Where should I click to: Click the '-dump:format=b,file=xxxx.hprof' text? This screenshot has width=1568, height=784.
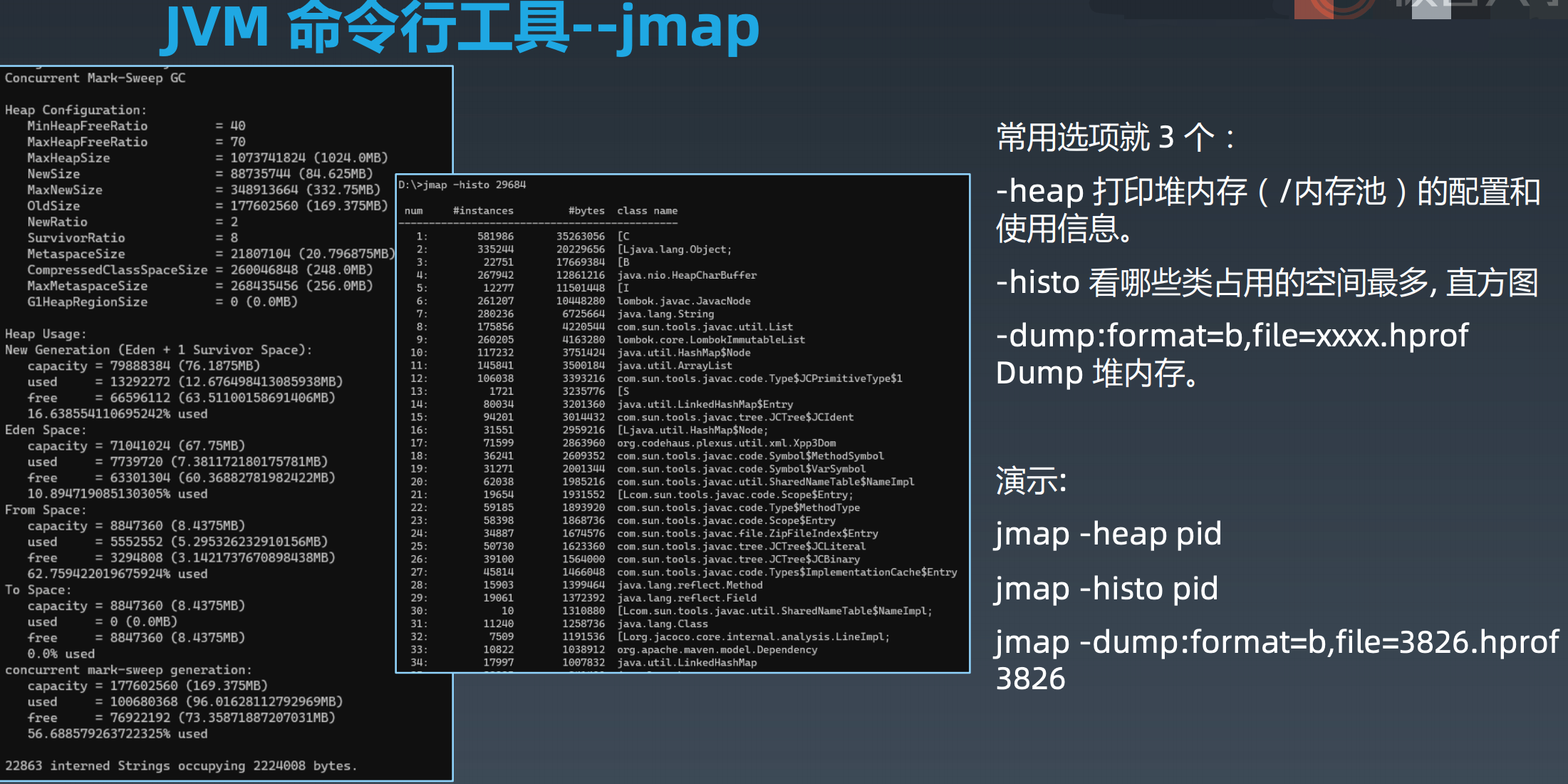(1232, 336)
